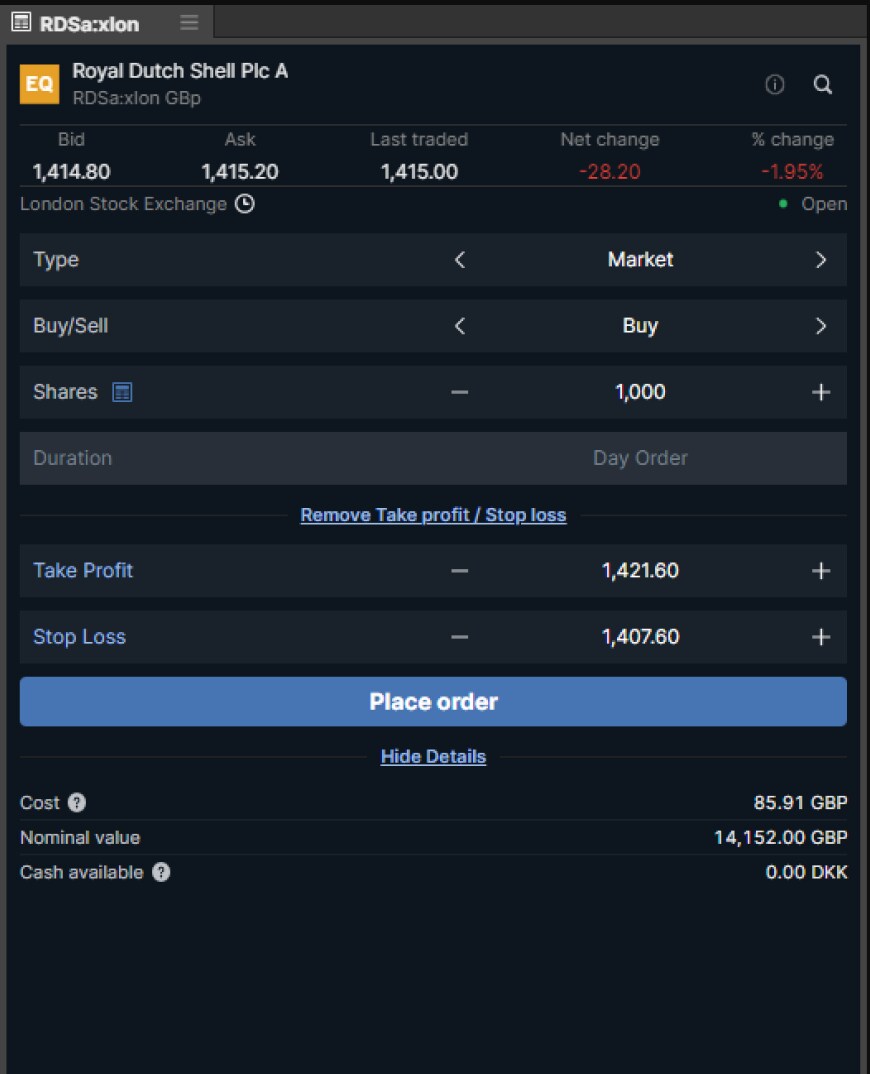Click into the Shares quantity field
Screen dimensions: 870x1074
[640, 392]
